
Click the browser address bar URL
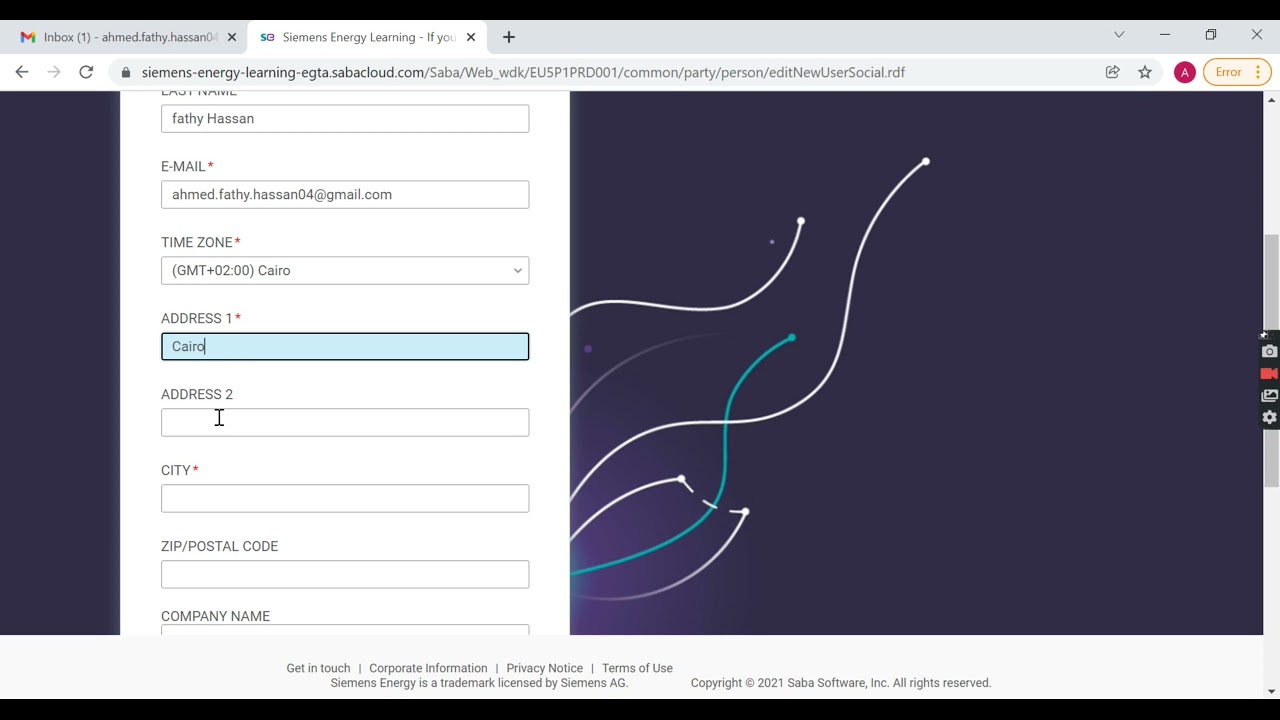[x=523, y=72]
